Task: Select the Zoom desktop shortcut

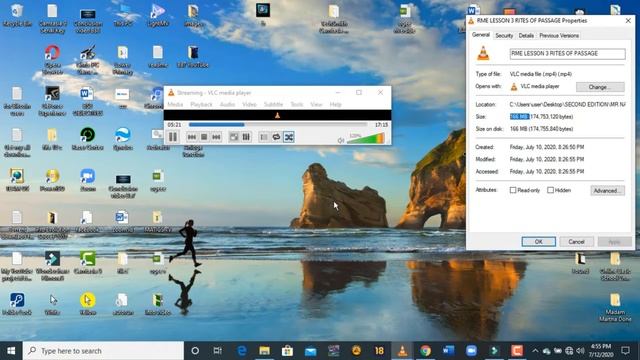Action: (x=88, y=180)
